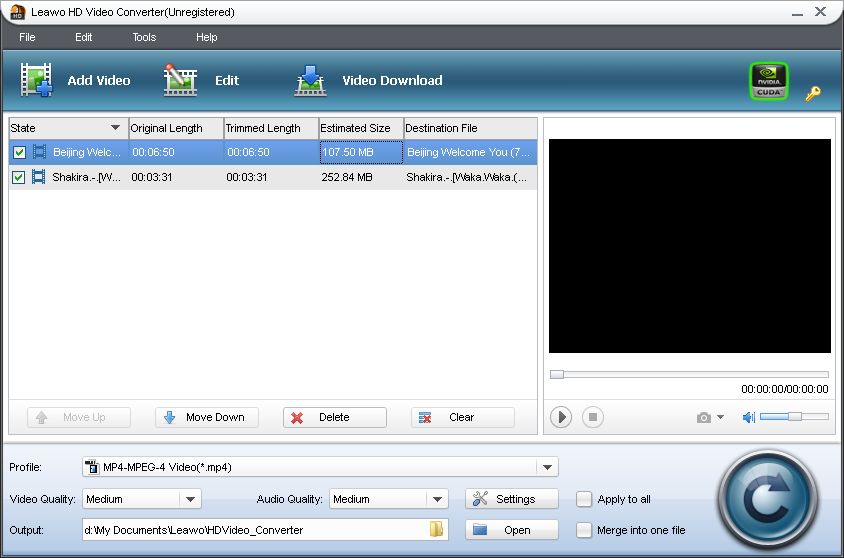The height and width of the screenshot is (558, 844).
Task: Click the Stop button in preview
Action: 593,417
